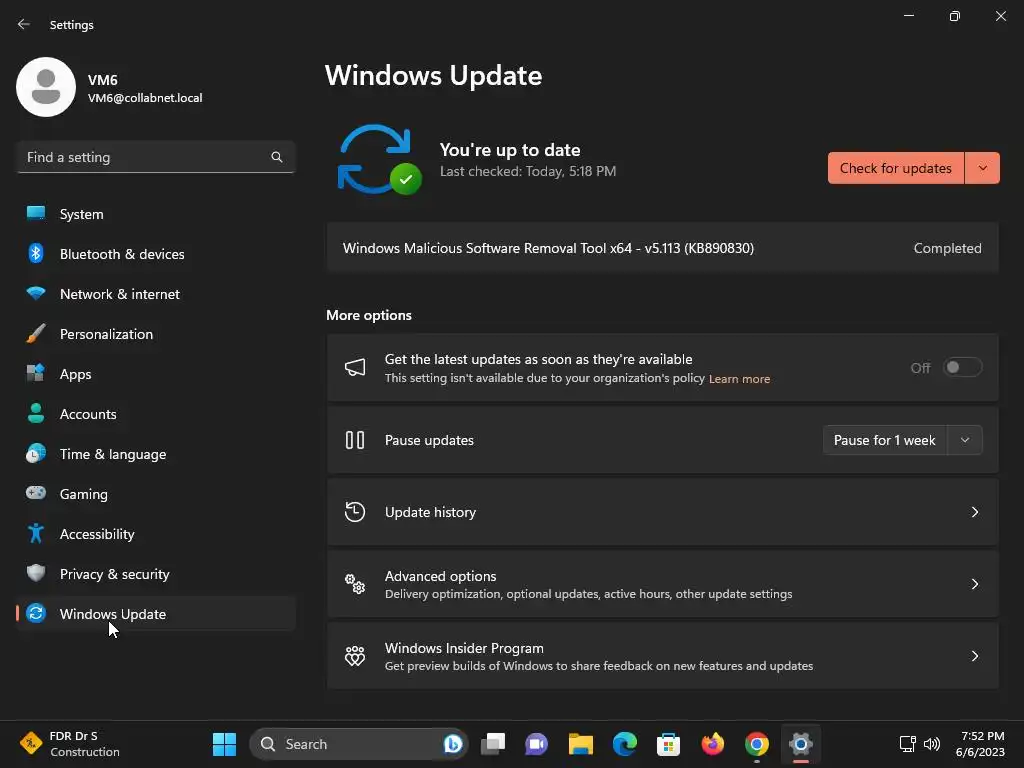Open the Chat app on the taskbar
1024x768 pixels.
(x=536, y=744)
